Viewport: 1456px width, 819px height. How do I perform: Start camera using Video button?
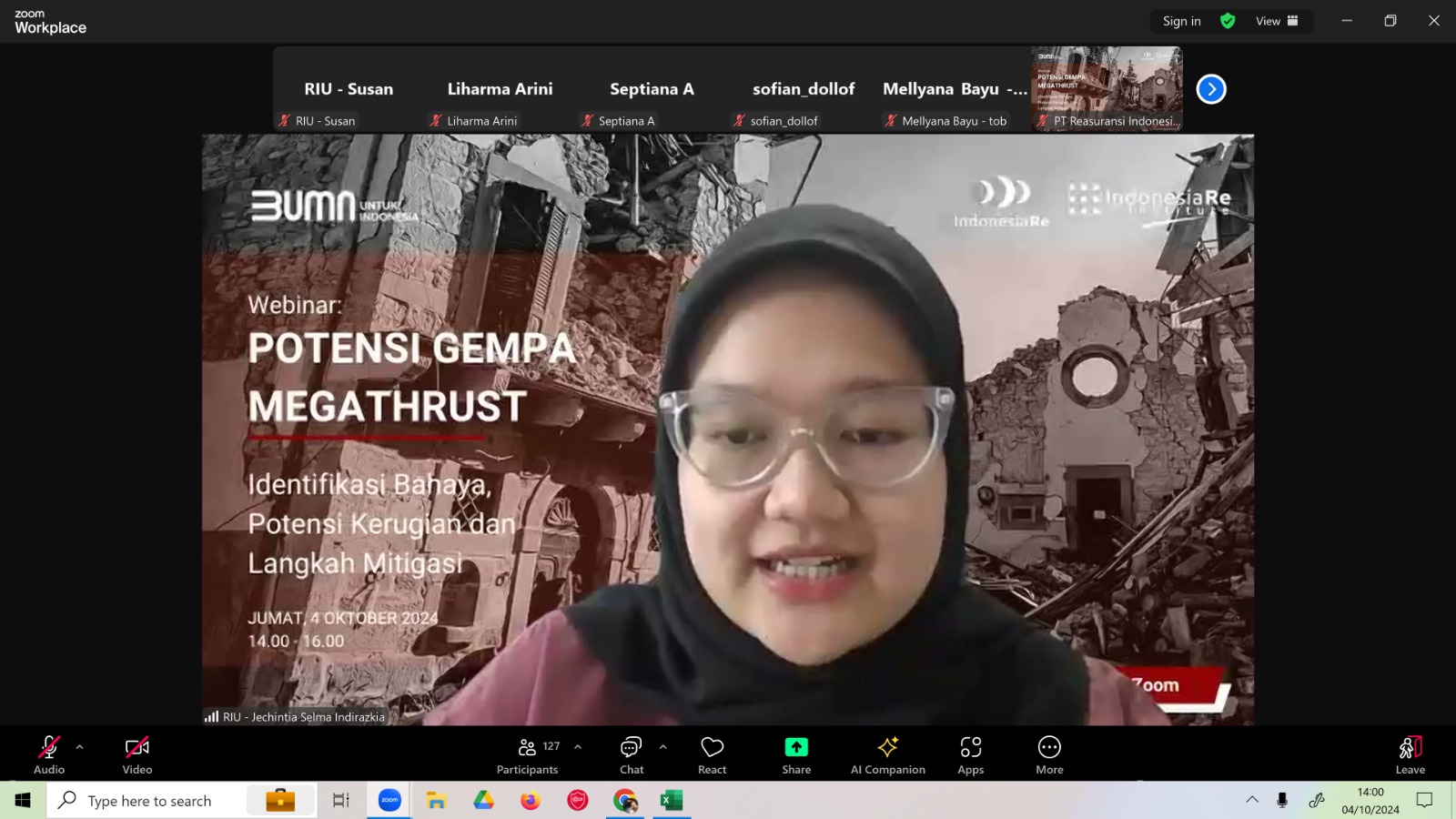click(137, 755)
